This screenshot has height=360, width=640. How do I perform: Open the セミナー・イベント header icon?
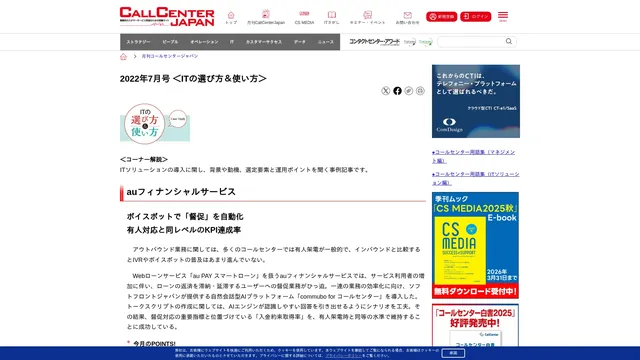pos(367,18)
